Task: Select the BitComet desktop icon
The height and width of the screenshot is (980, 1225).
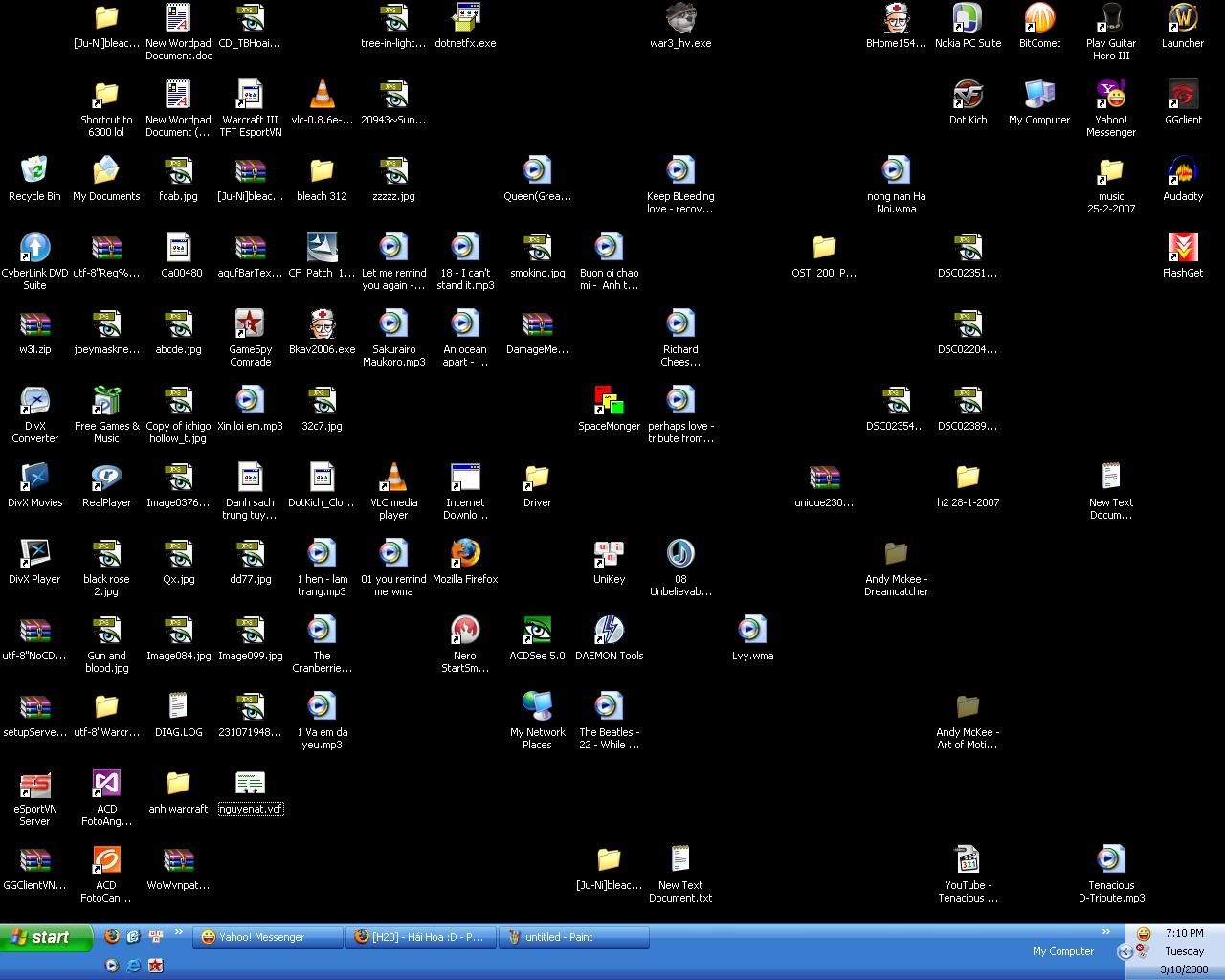Action: 1039,25
